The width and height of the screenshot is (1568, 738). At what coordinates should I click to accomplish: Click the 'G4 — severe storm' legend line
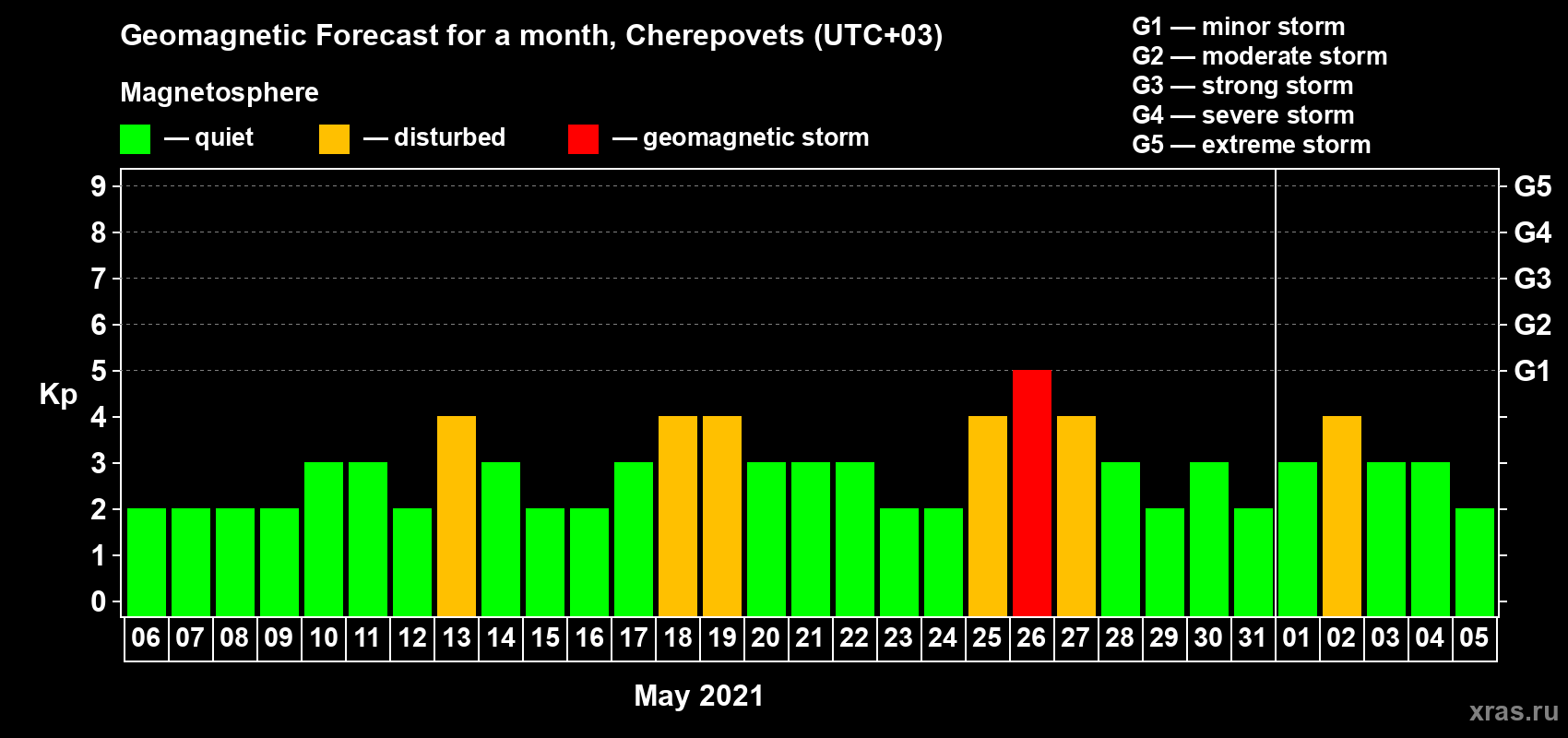[1243, 115]
